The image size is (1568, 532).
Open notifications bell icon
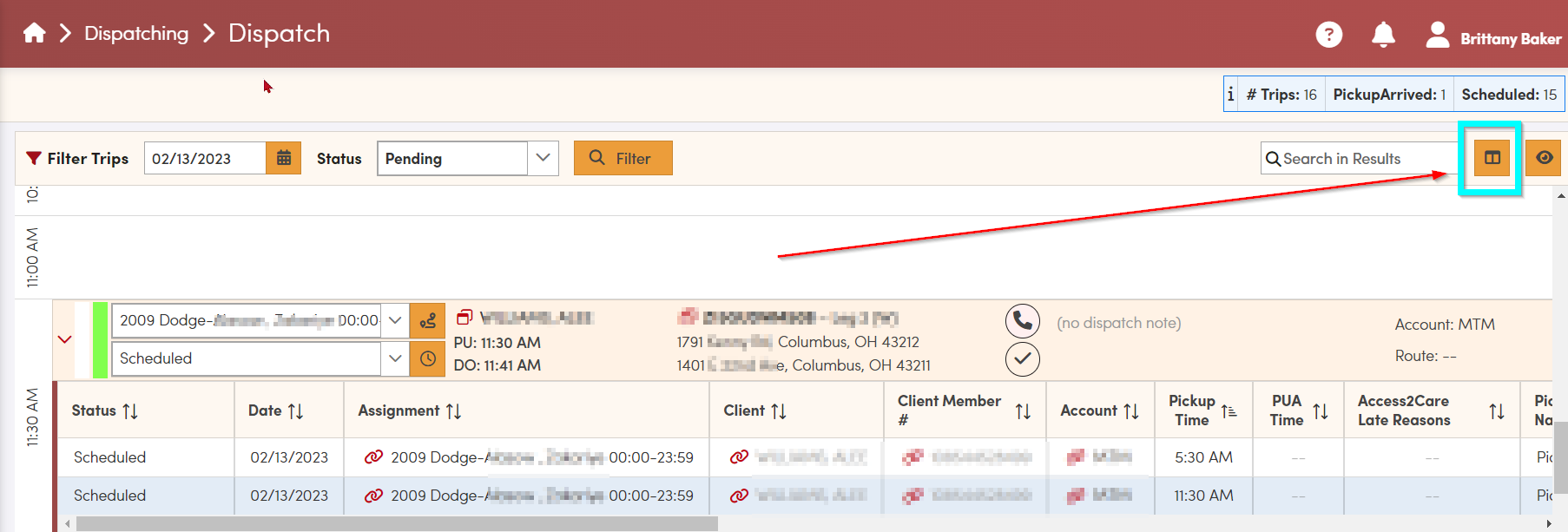coord(1383,35)
